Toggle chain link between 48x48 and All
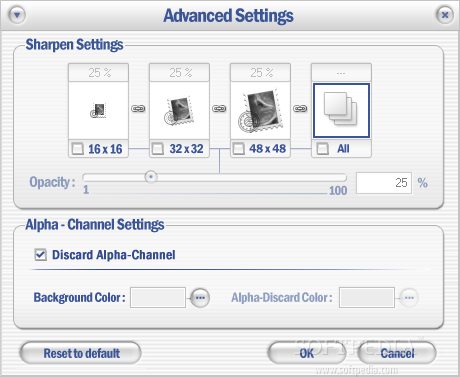The height and width of the screenshot is (377, 460). point(300,108)
